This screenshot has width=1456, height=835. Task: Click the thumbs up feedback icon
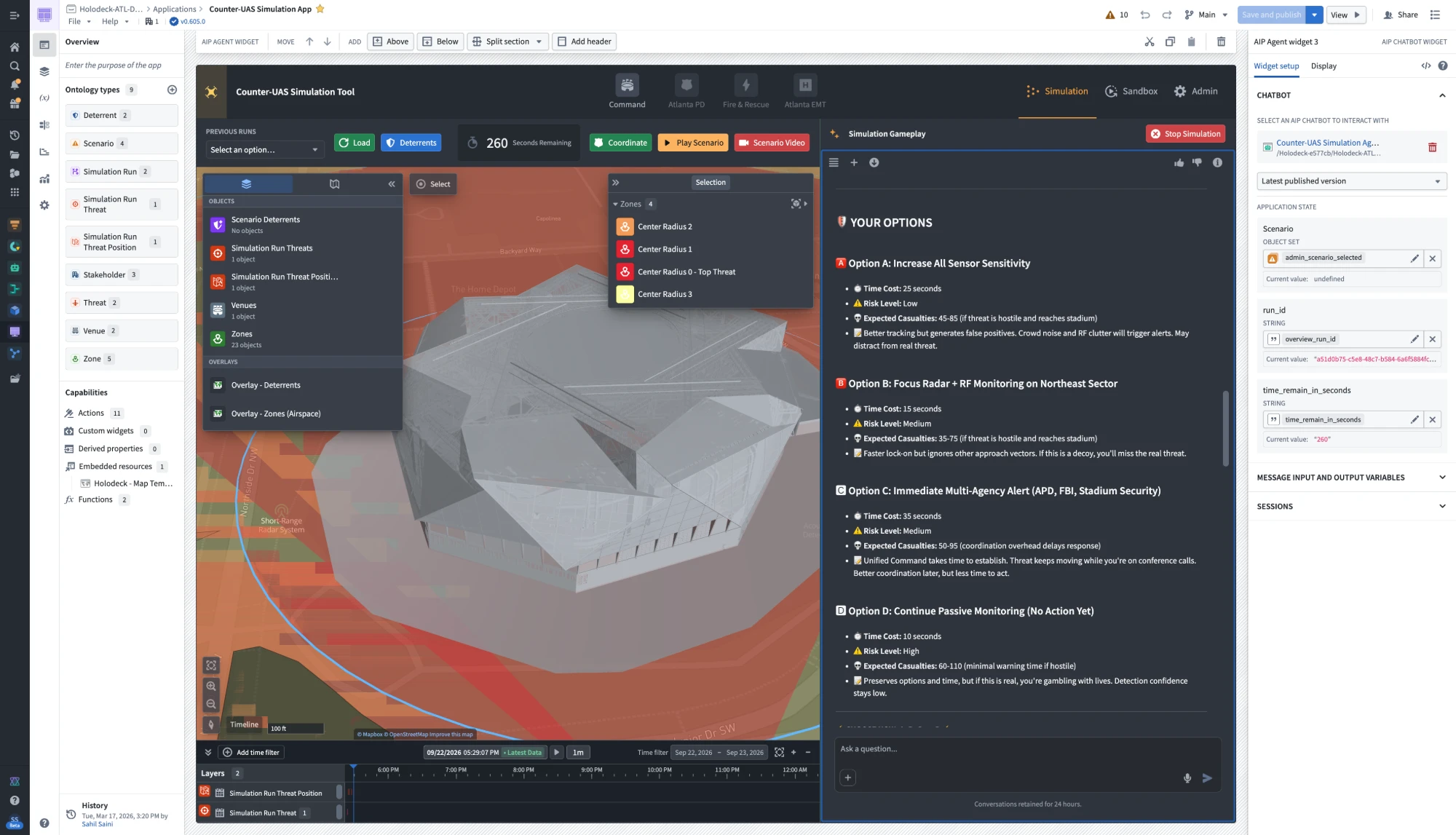tap(1179, 162)
